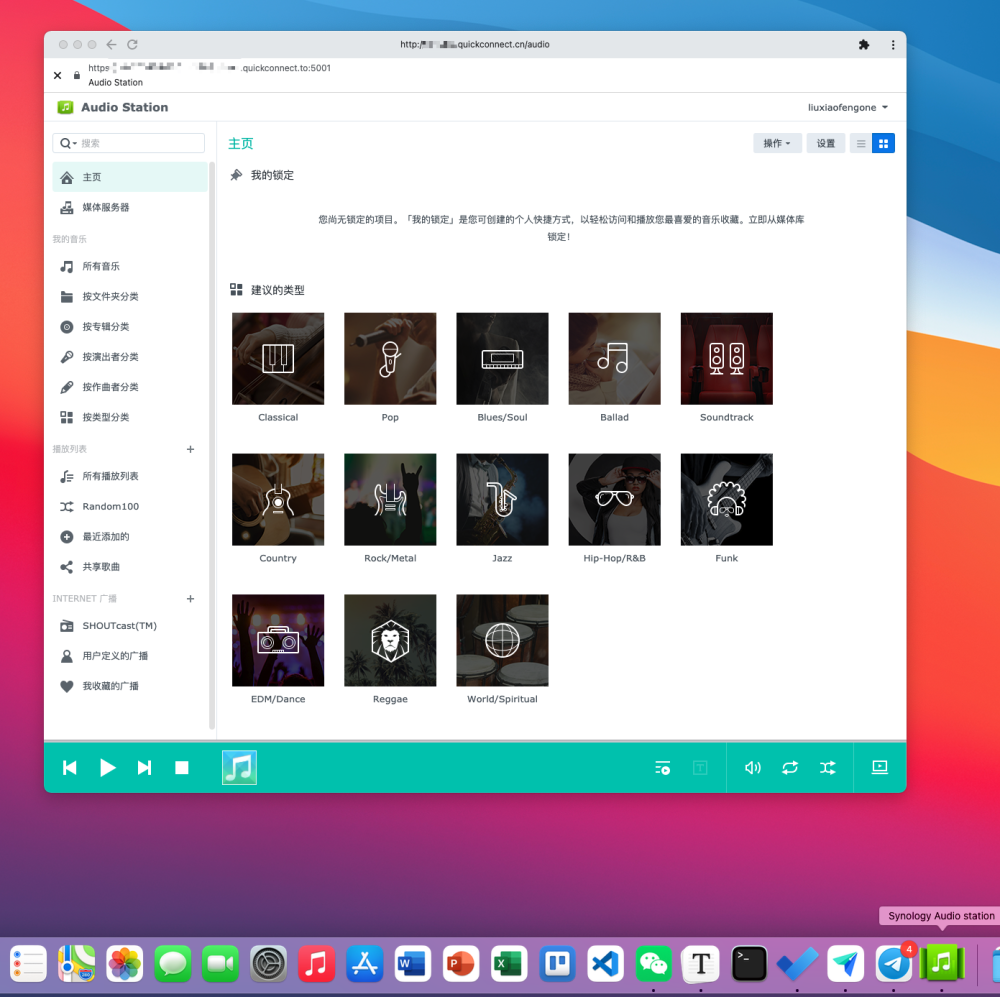Browse 按类型分类 in the sidebar
The width and height of the screenshot is (1000, 997).
click(x=129, y=417)
